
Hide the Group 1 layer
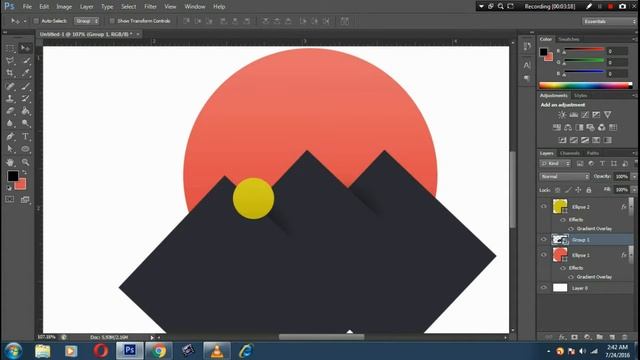coord(544,240)
